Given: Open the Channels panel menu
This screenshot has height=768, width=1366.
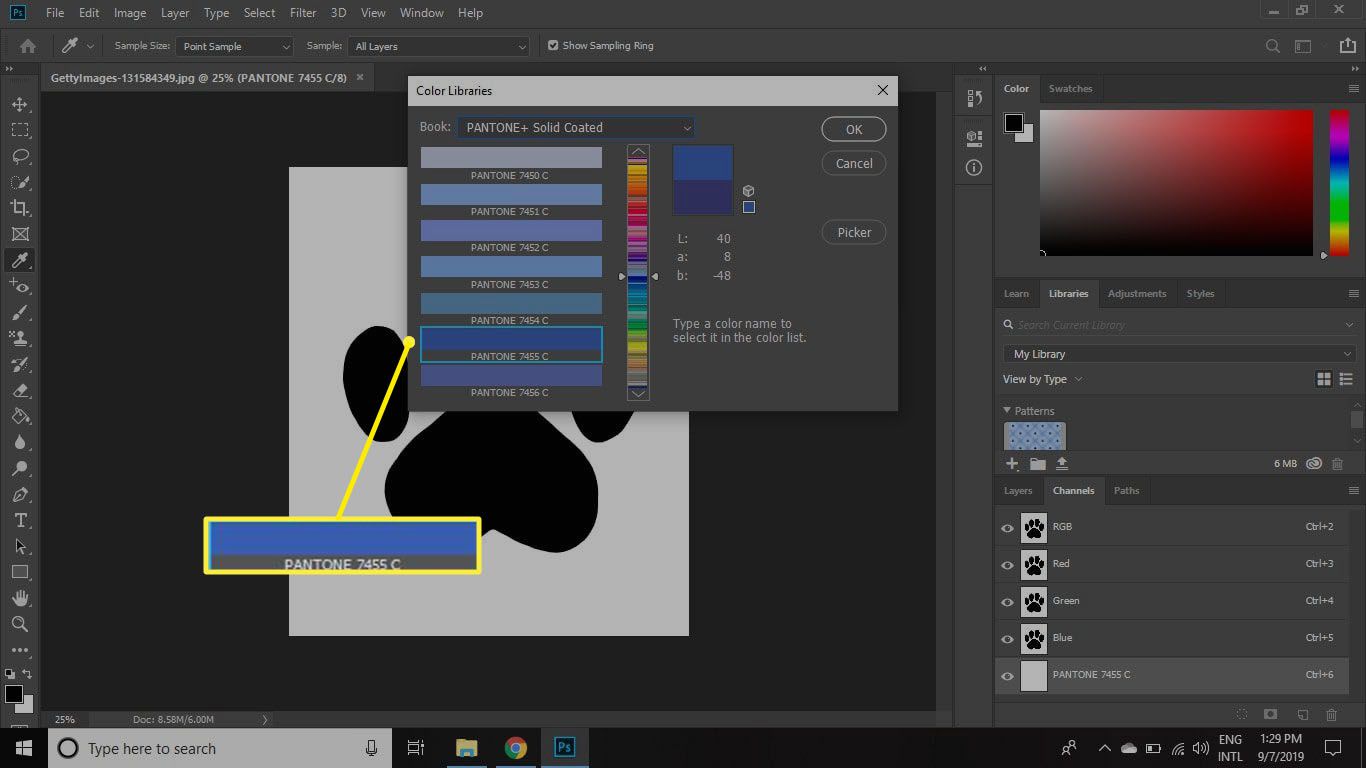Looking at the screenshot, I should pos(1354,491).
